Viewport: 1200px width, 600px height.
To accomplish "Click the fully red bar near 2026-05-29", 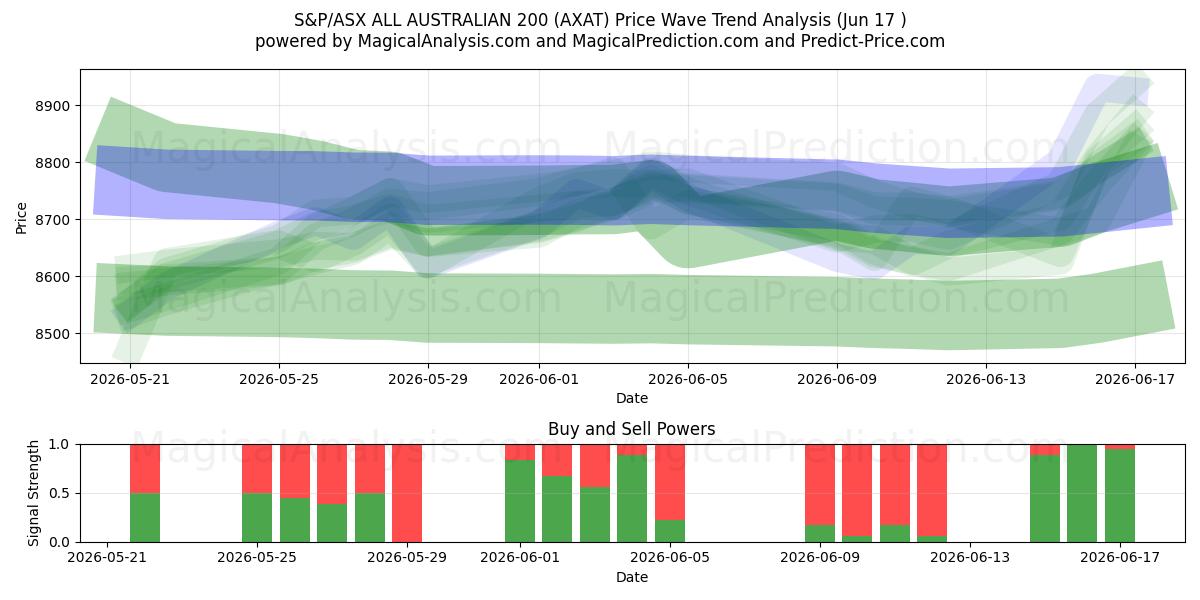I will (407, 493).
